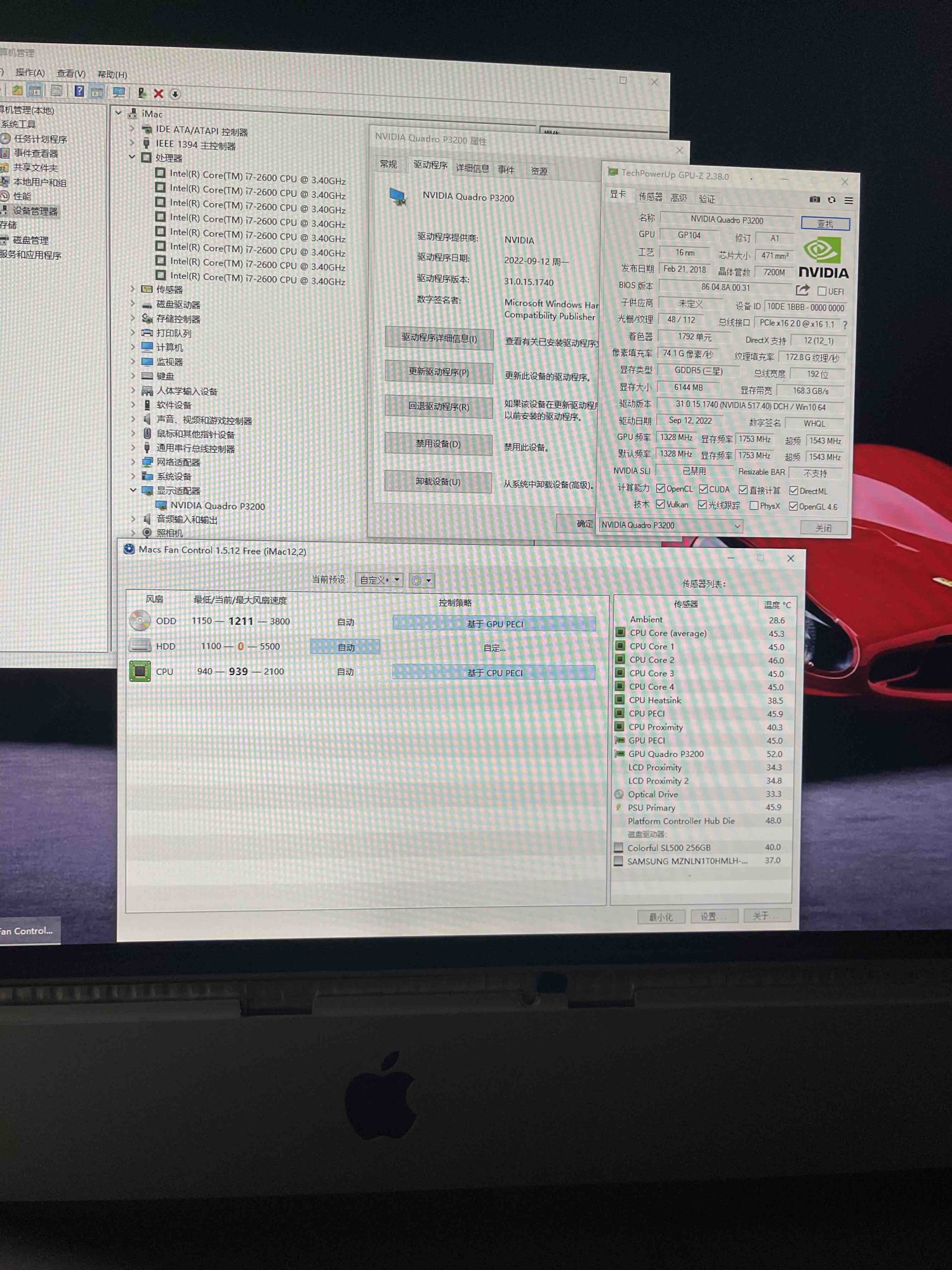Switch to 高级 tab in GPU-Z
952x1270 pixels.
point(679,198)
